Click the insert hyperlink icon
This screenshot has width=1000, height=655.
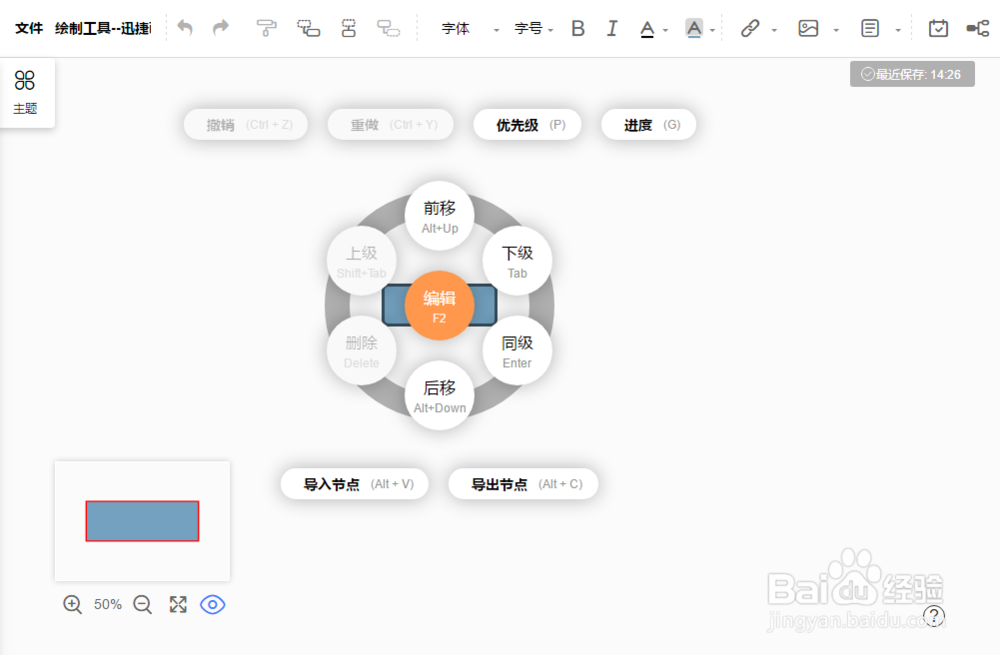click(x=750, y=29)
